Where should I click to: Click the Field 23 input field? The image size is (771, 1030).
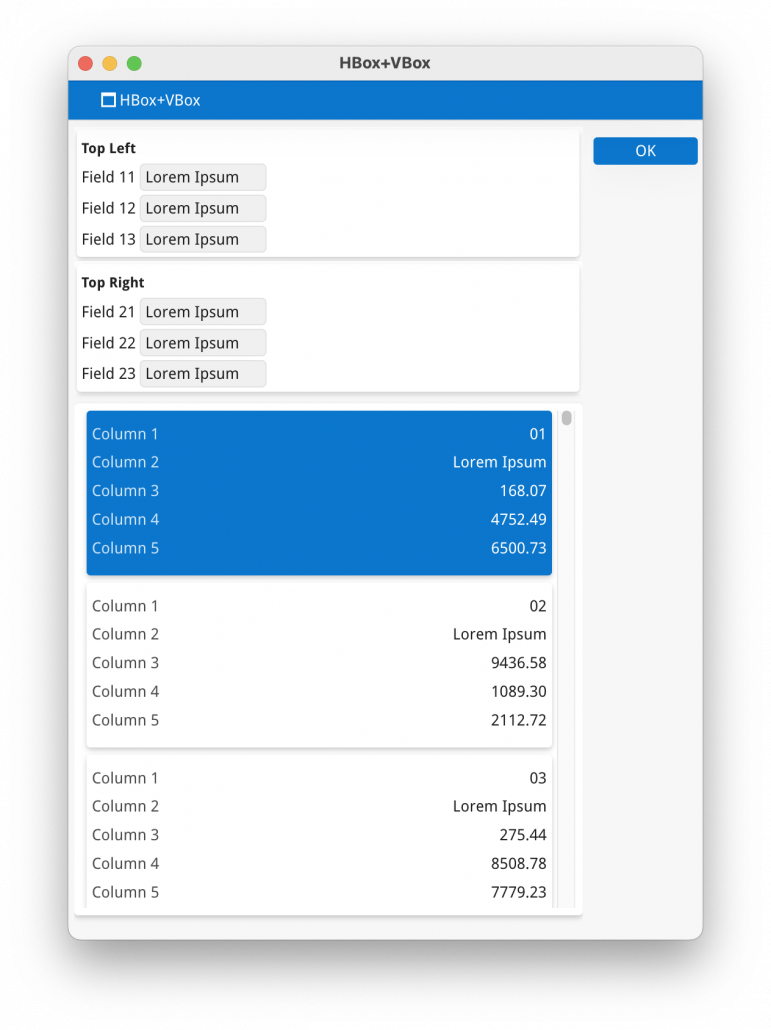pos(203,374)
